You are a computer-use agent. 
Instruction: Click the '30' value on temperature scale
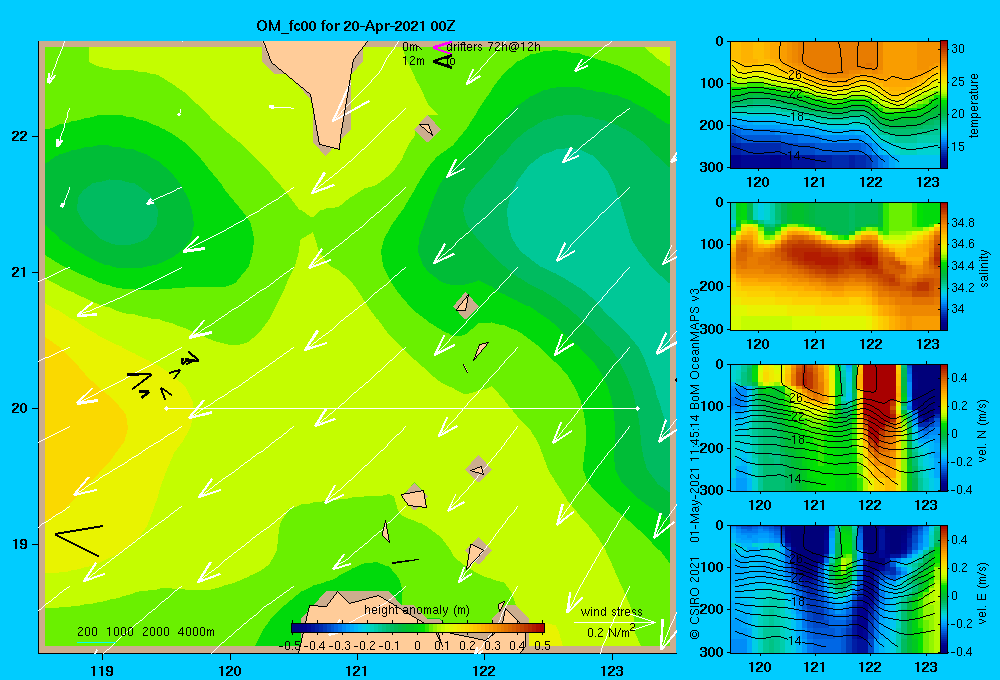[958, 48]
